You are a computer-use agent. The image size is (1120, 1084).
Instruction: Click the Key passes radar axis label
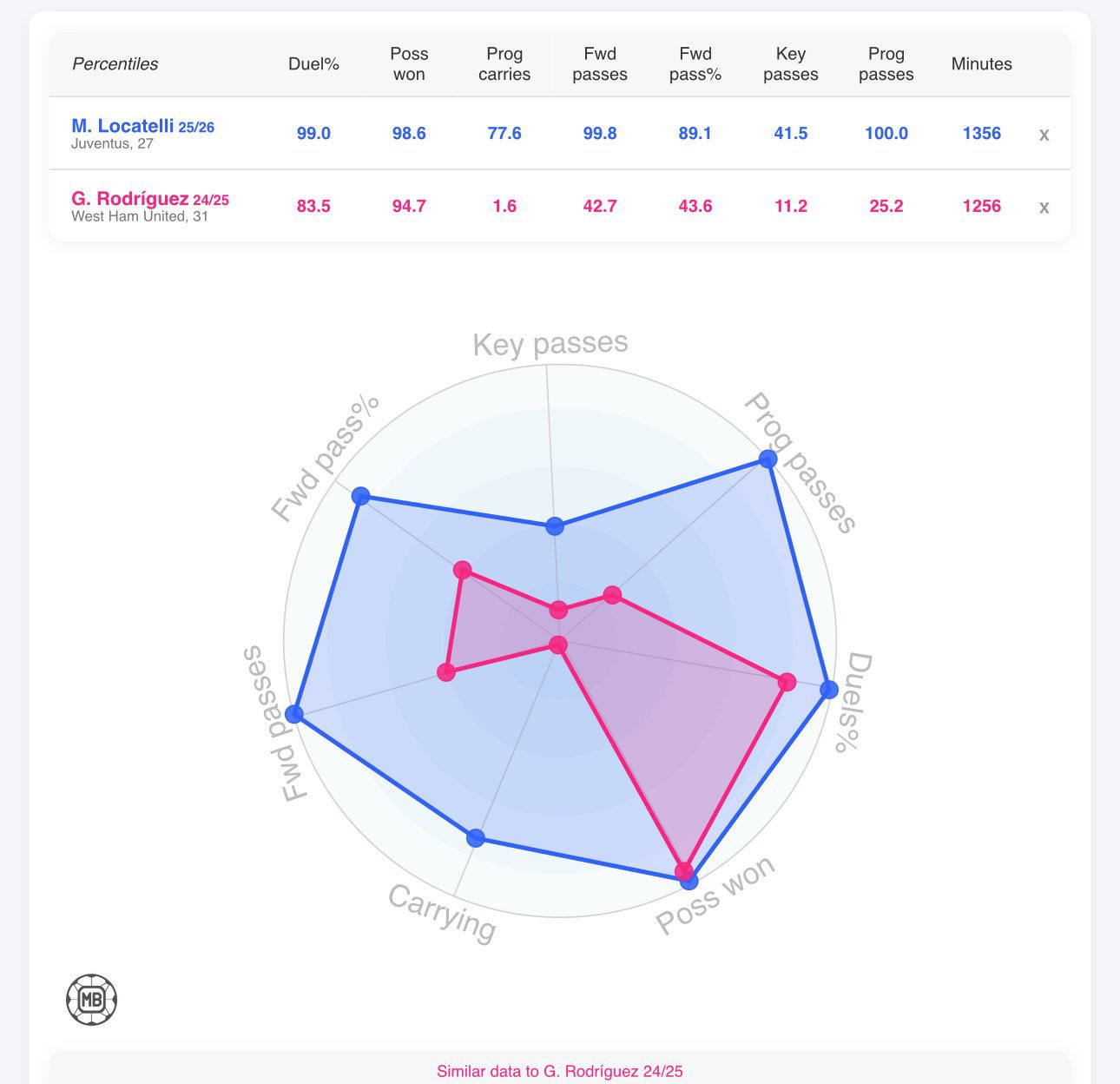550,343
